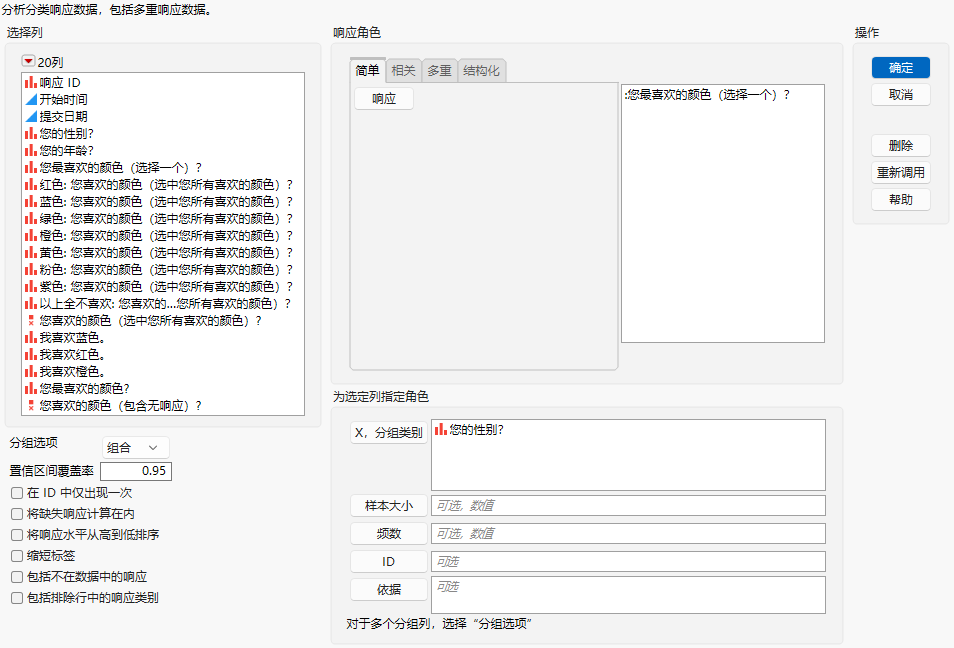Select 您的性别? text in X分组类别 box
Screen dimensions: 954x648
pos(476,430)
